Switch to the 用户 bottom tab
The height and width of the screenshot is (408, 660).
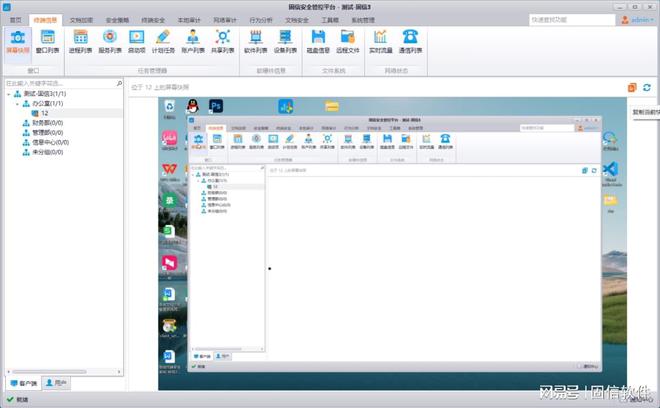tap(56, 383)
